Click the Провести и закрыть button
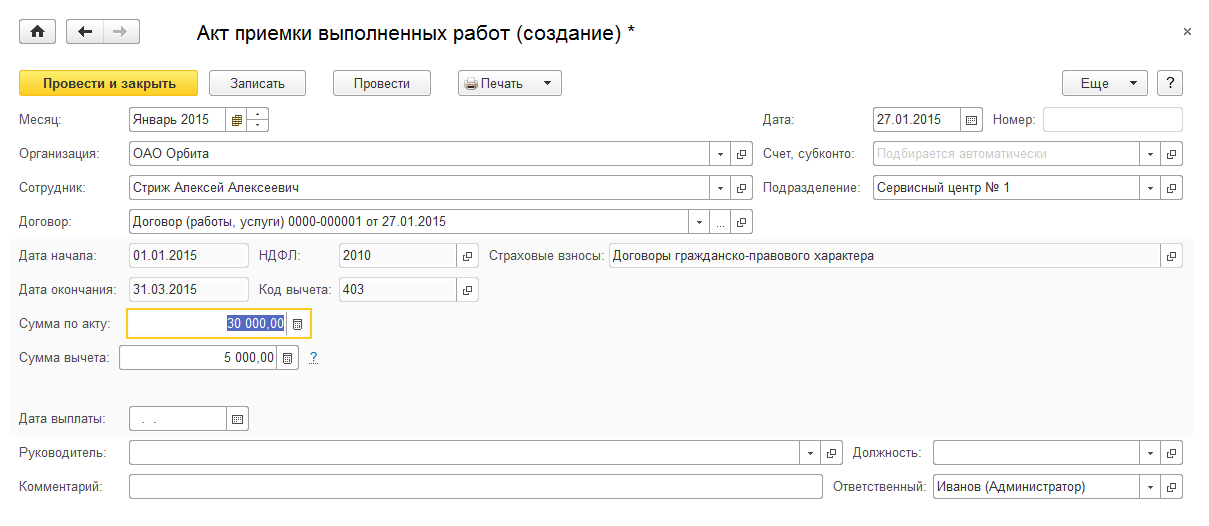The height and width of the screenshot is (526, 1209). coord(108,84)
